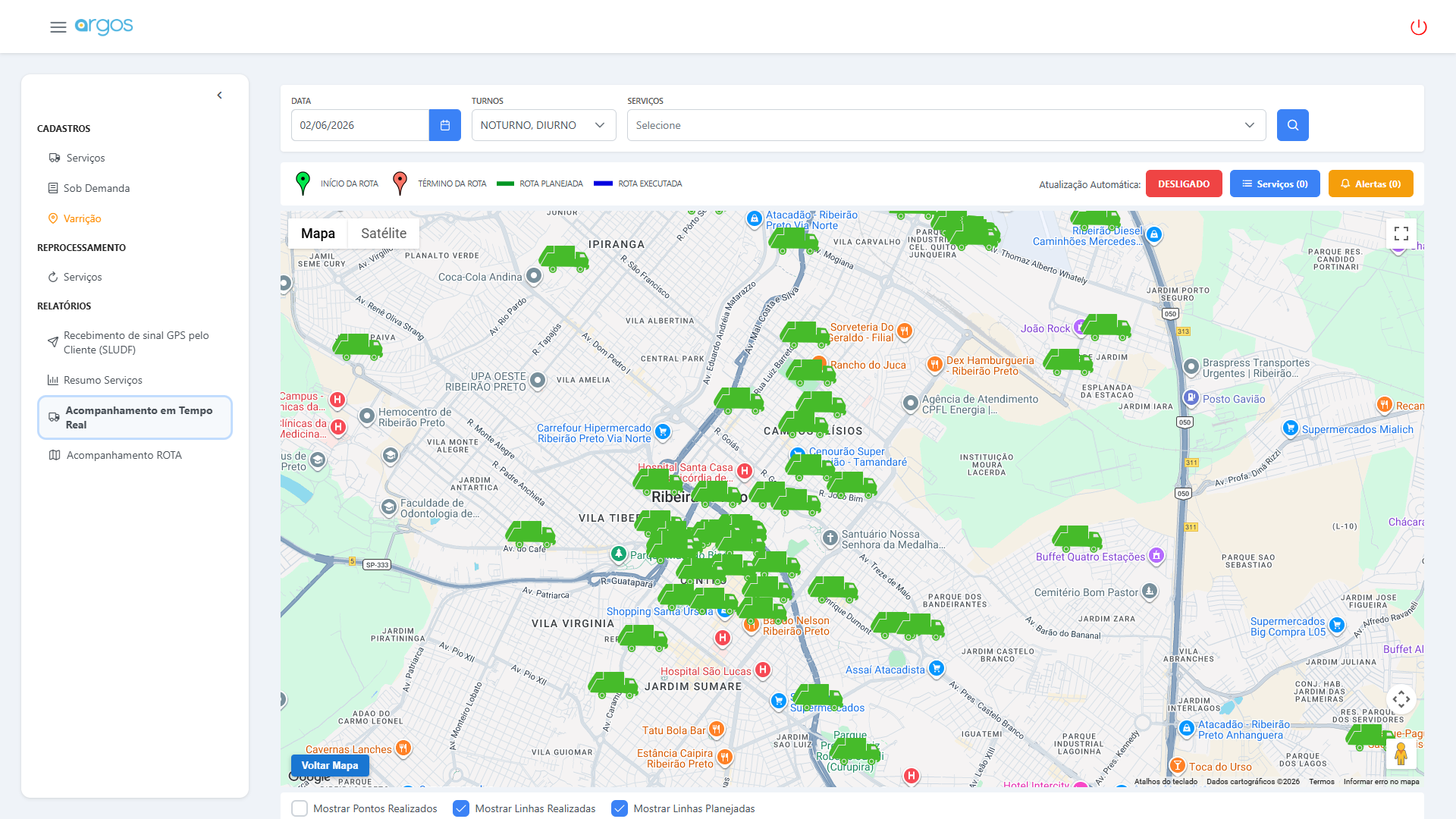Click the Street View pegman icon
The height and width of the screenshot is (819, 1456).
(1401, 754)
